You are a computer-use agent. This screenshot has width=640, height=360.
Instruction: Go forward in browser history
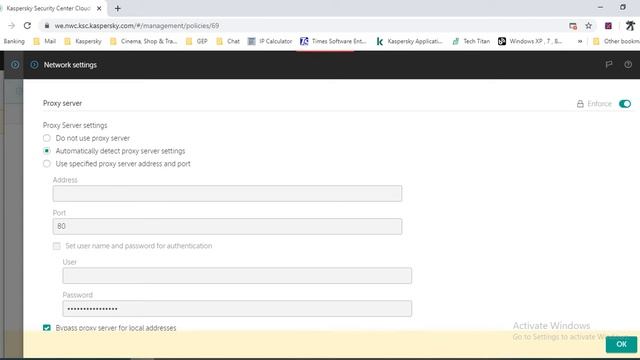pyautogui.click(x=11, y=26)
